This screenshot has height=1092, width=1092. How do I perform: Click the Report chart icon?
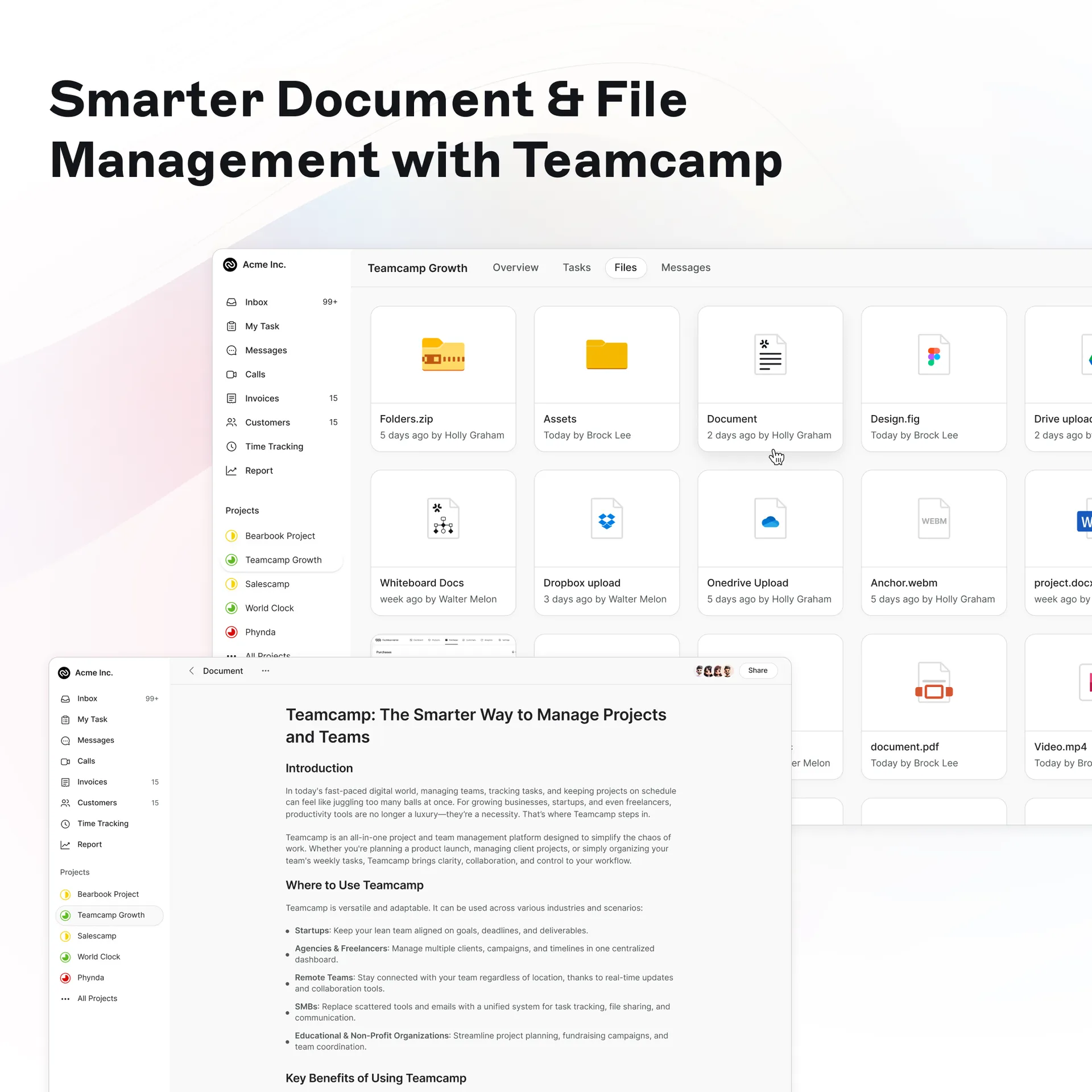click(x=231, y=470)
